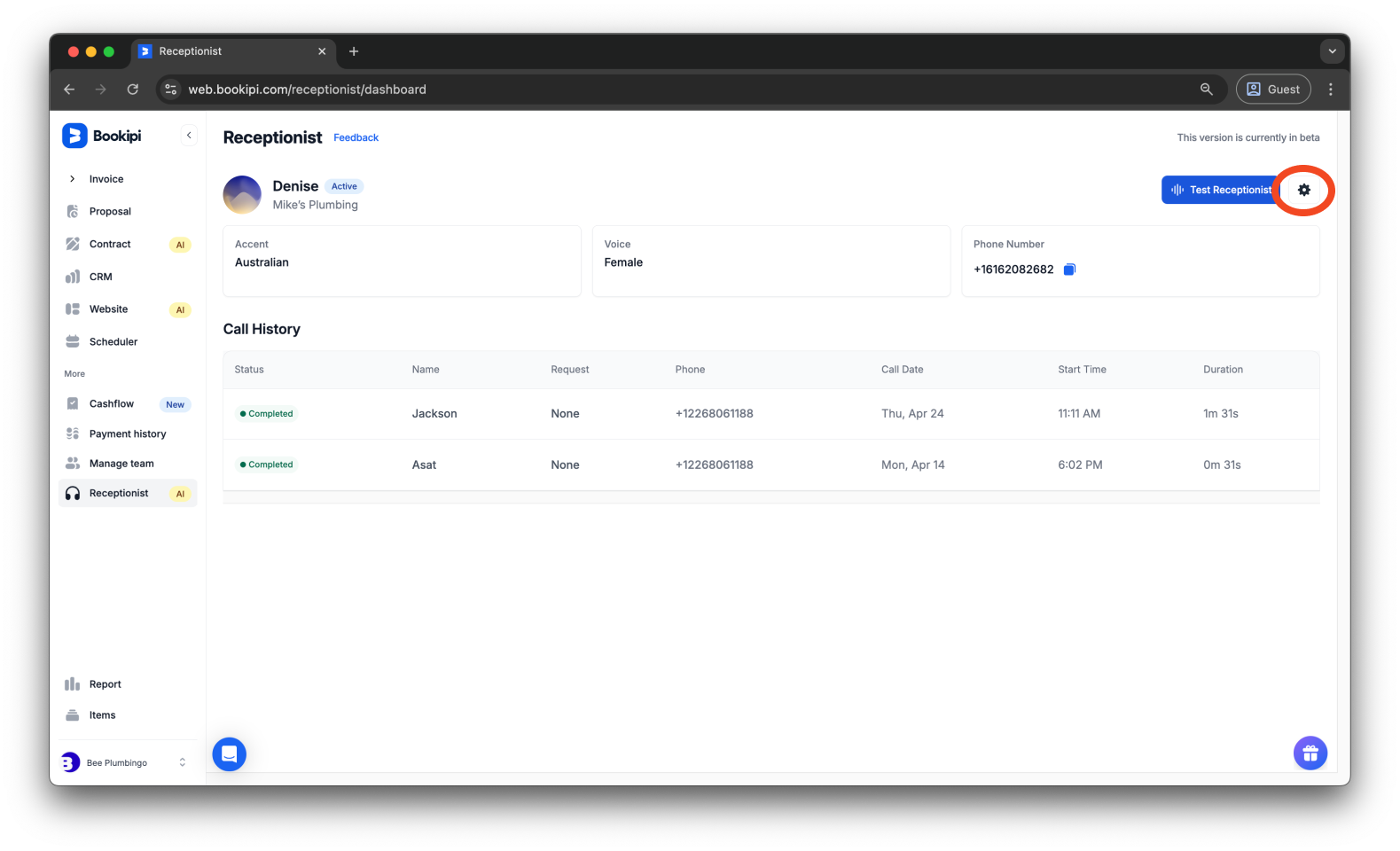Open the Scheduler page
The height and width of the screenshot is (851, 1400).
(x=113, y=342)
